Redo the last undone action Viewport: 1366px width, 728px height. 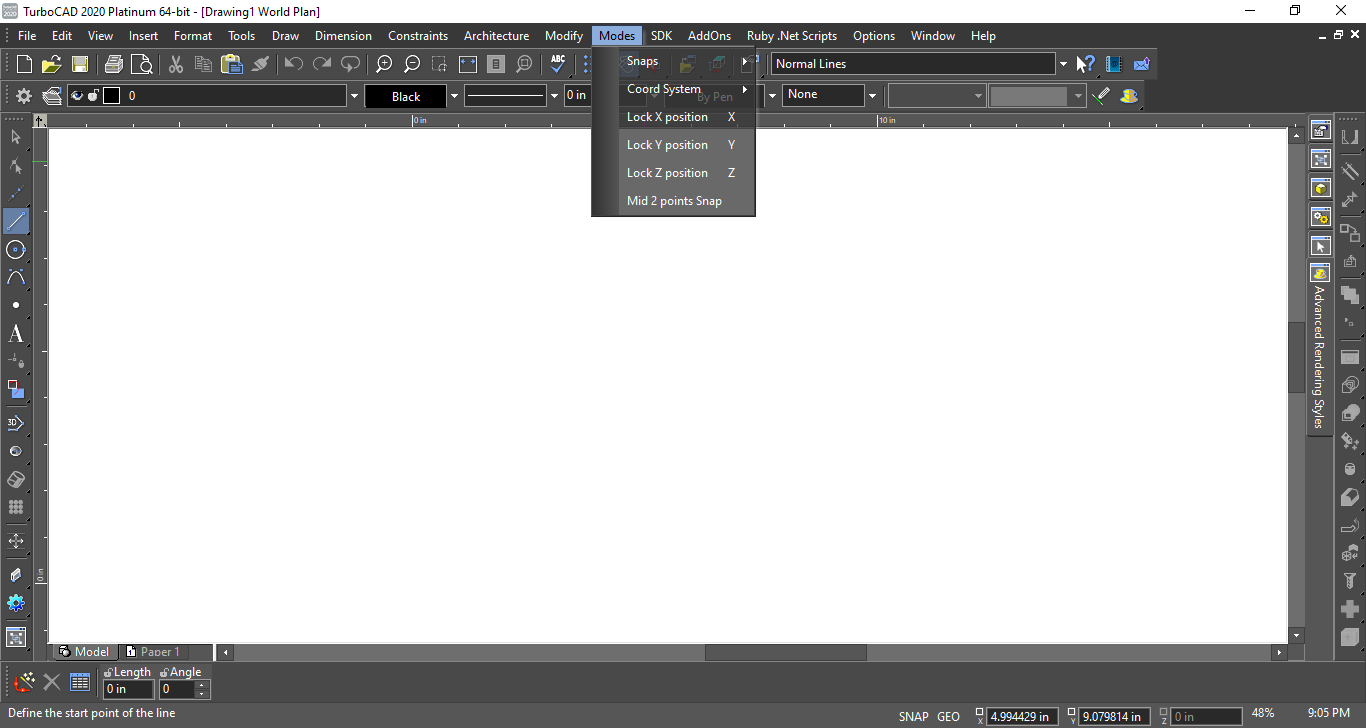click(x=322, y=64)
